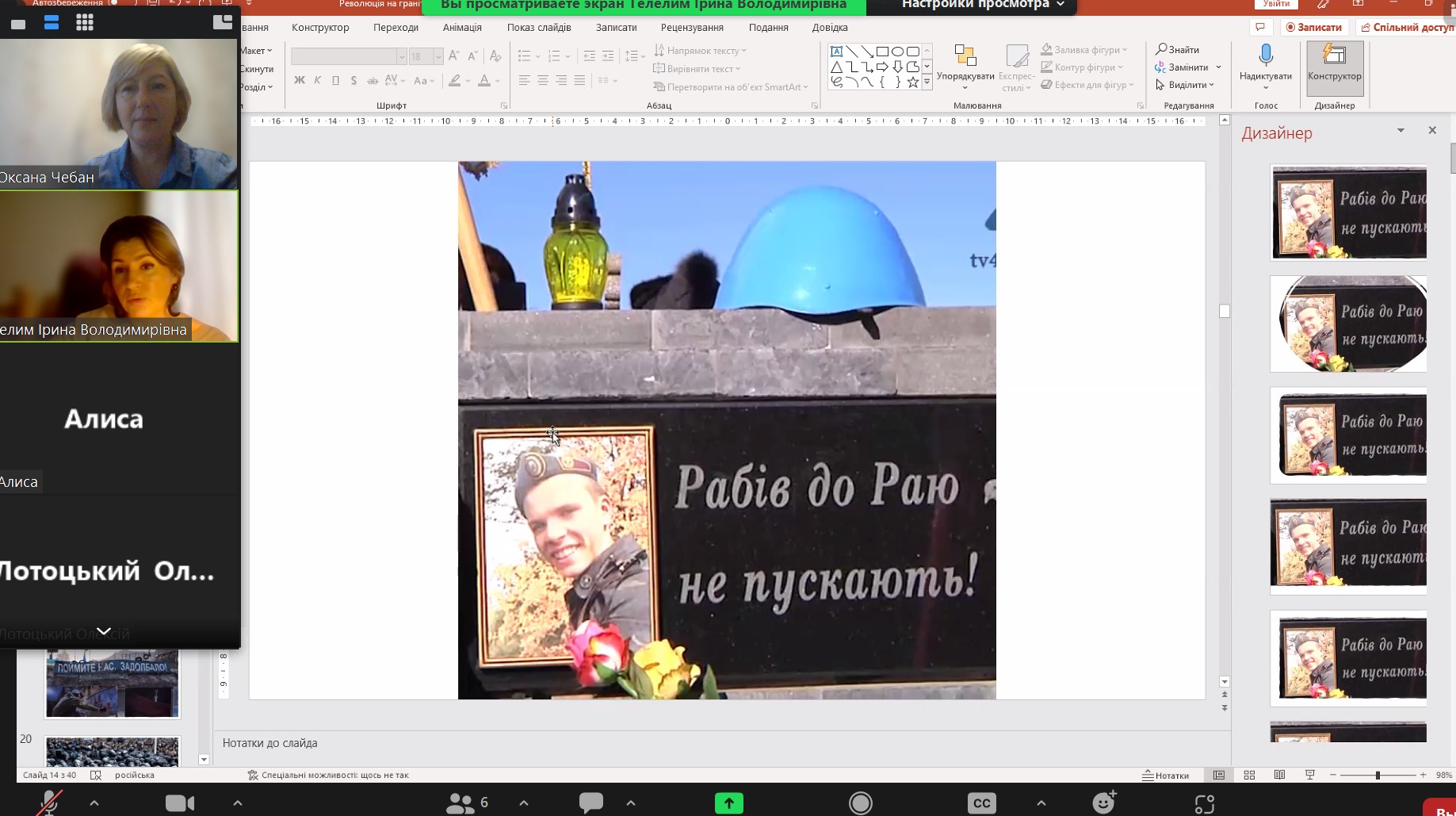Image resolution: width=1456 pixels, height=816 pixels.
Task: Switch to the Transitions (Переходи) tab
Action: [x=396, y=27]
